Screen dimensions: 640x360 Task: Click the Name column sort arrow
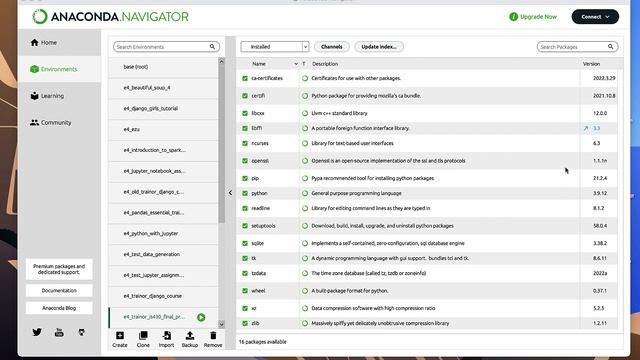296,64
